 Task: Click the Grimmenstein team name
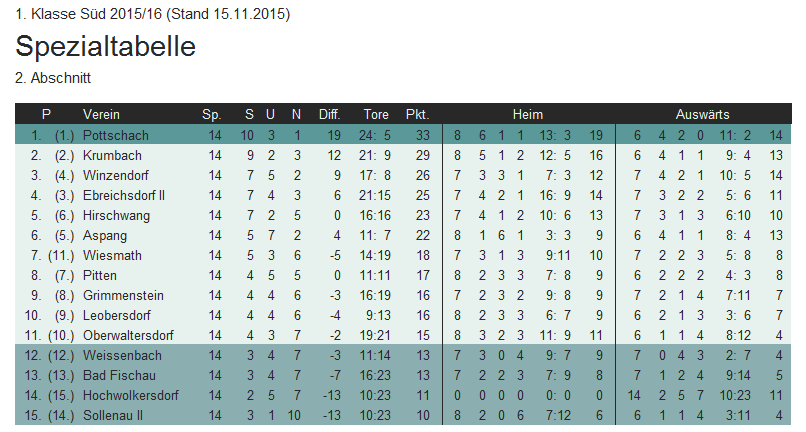pos(122,295)
